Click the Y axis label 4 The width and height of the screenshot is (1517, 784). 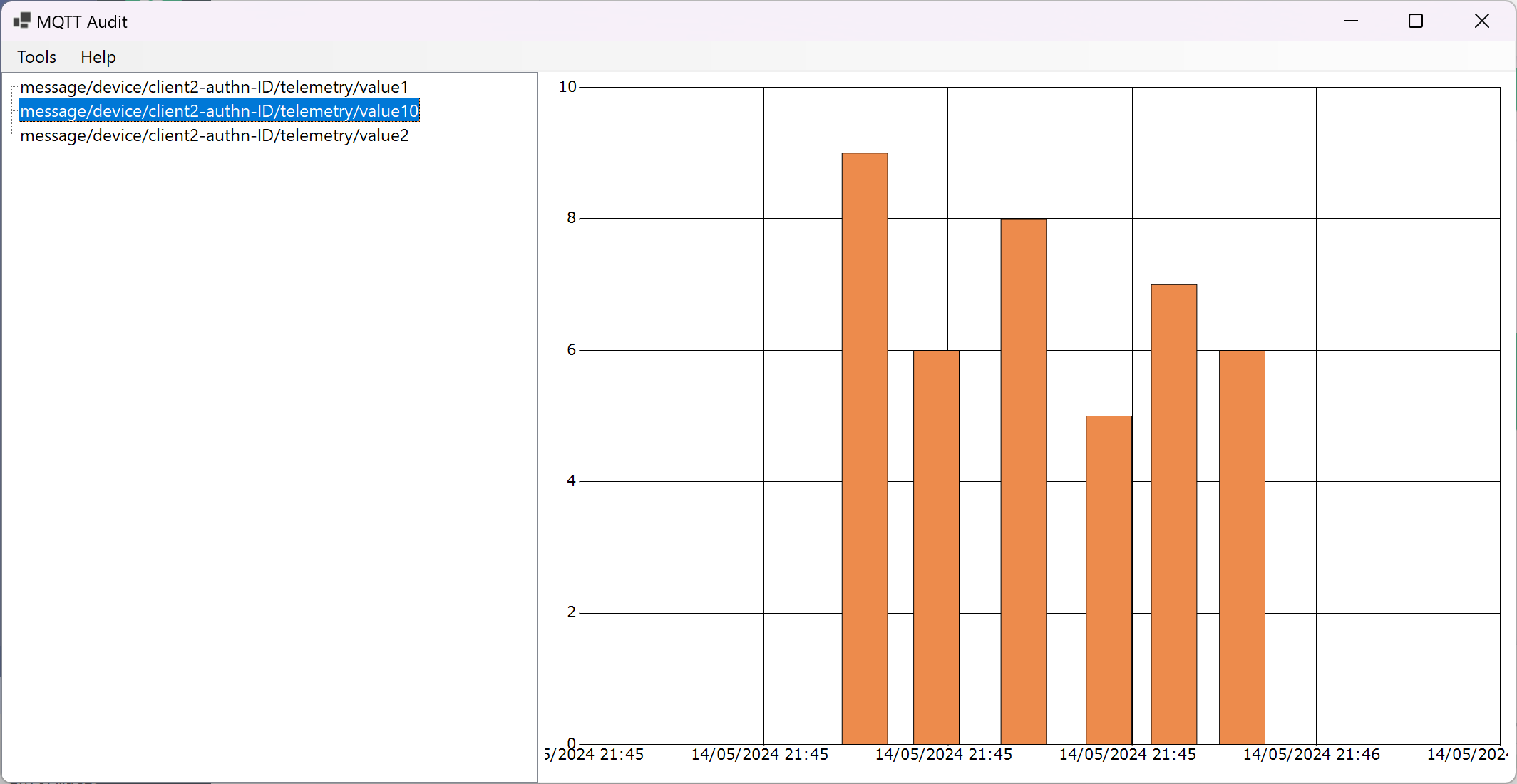(x=571, y=481)
